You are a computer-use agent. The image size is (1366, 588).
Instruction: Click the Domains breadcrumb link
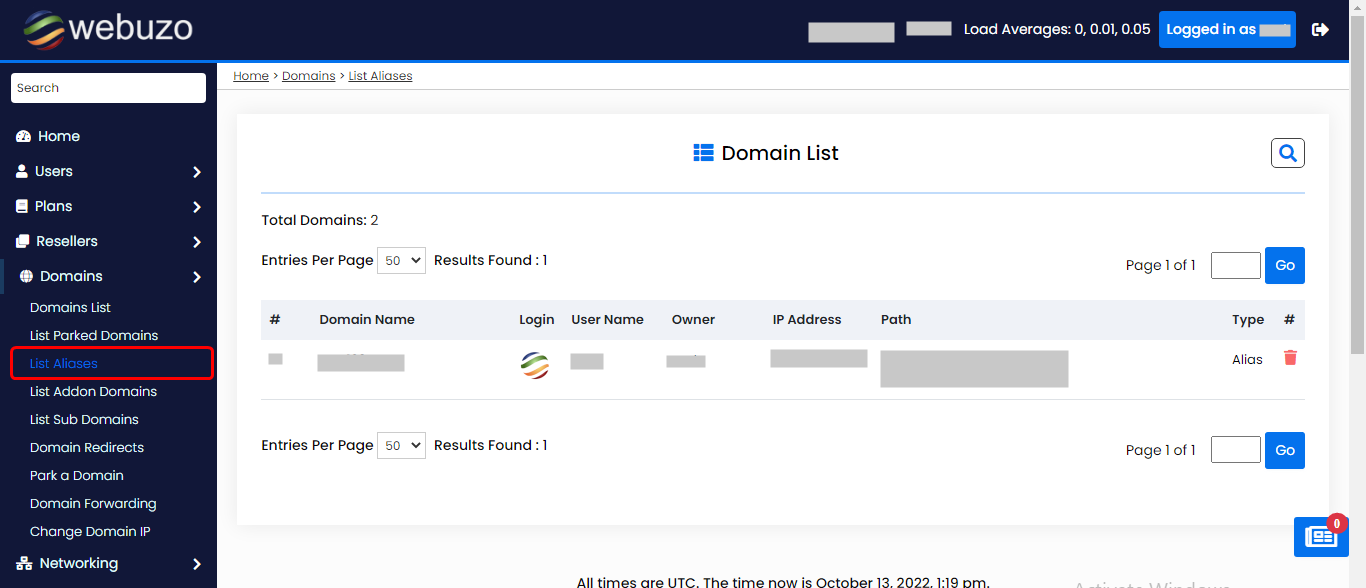(x=308, y=76)
